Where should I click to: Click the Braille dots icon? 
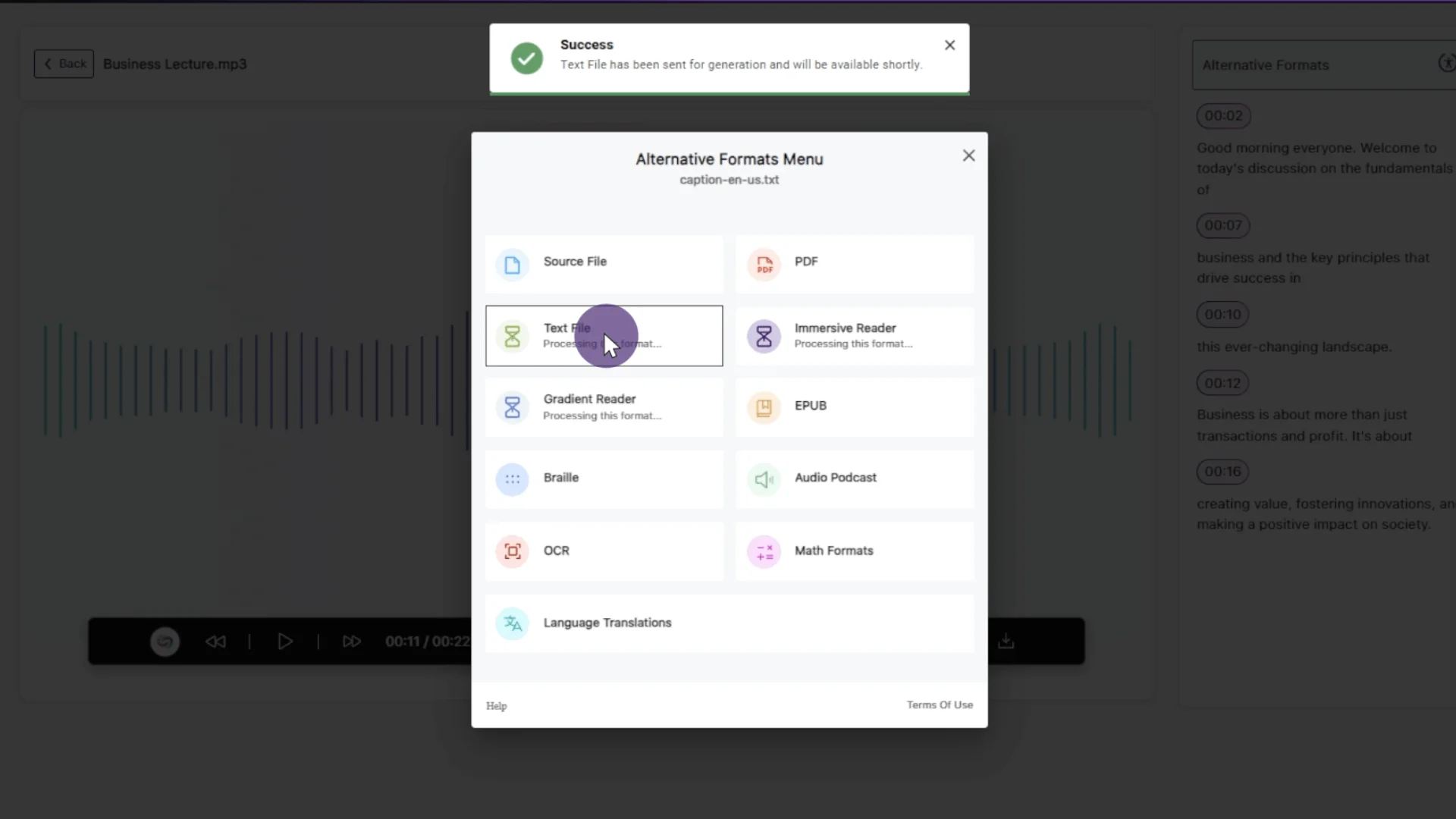(513, 479)
